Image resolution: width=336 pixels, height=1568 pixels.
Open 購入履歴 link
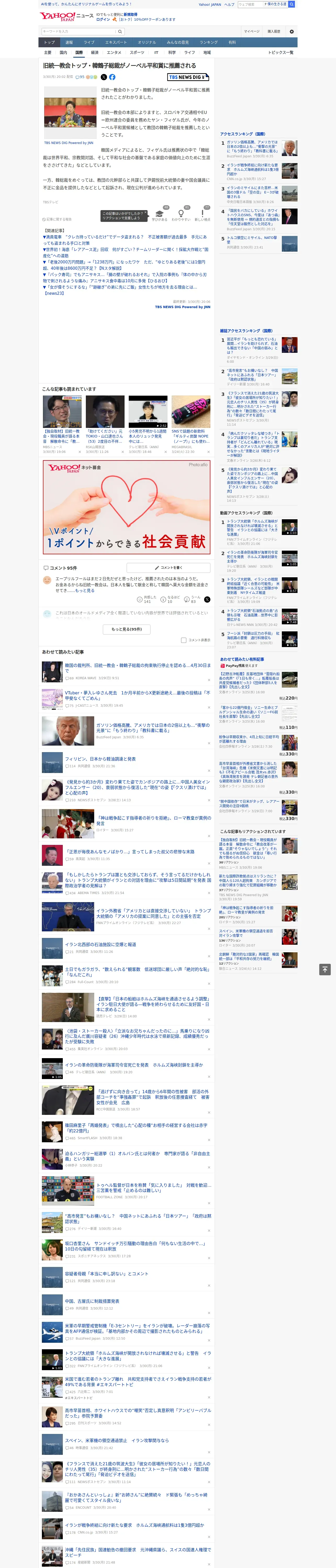pos(274,32)
